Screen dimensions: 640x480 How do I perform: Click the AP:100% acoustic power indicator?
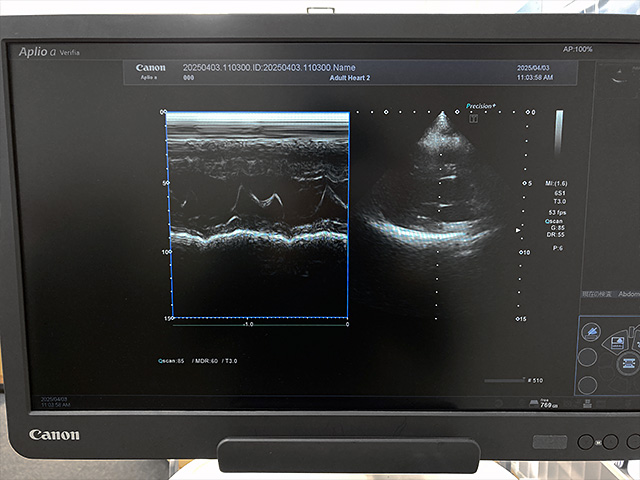click(x=578, y=49)
